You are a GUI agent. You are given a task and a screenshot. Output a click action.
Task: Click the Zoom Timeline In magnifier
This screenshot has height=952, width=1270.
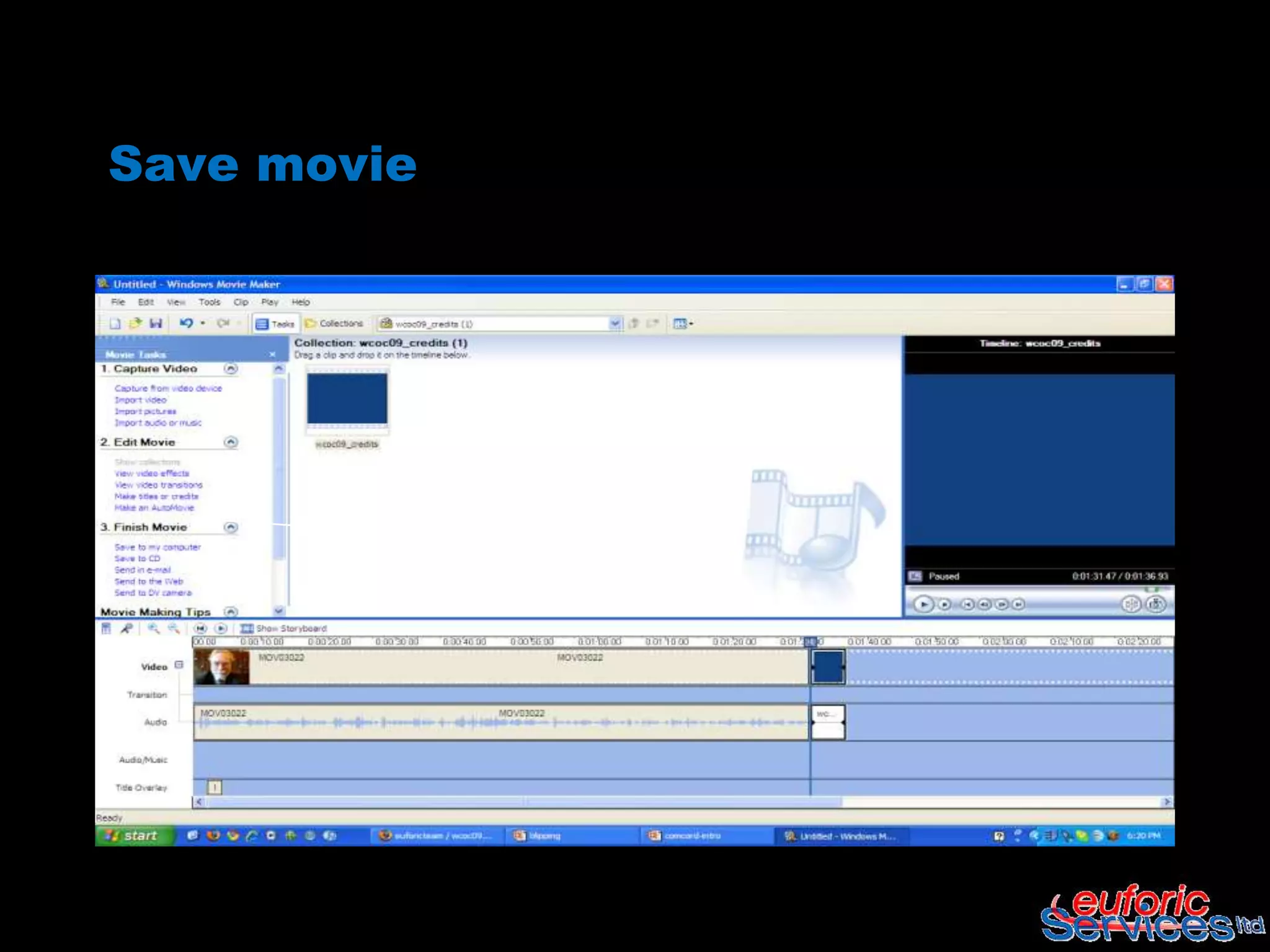pyautogui.click(x=153, y=628)
